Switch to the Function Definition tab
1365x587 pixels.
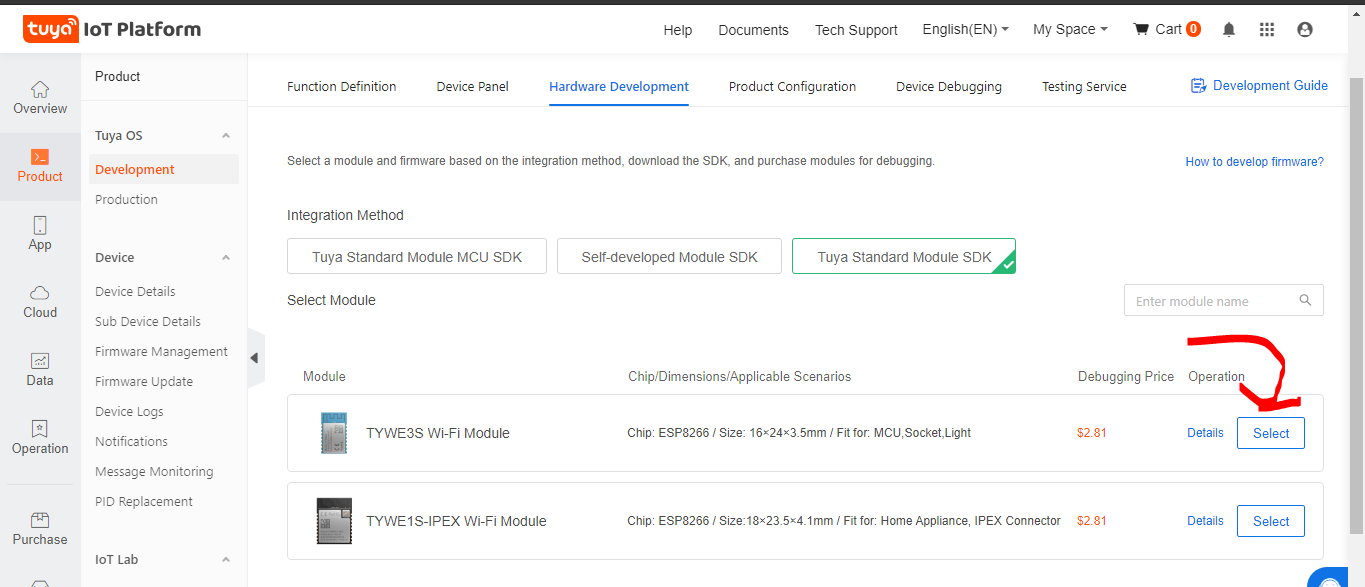pyautogui.click(x=341, y=87)
